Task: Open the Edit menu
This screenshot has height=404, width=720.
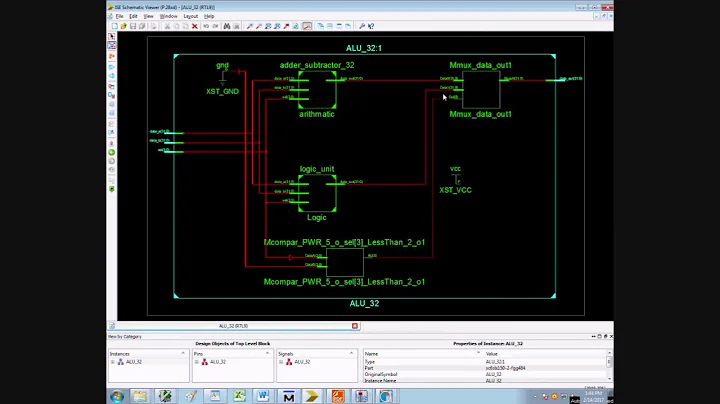Action: point(133,16)
